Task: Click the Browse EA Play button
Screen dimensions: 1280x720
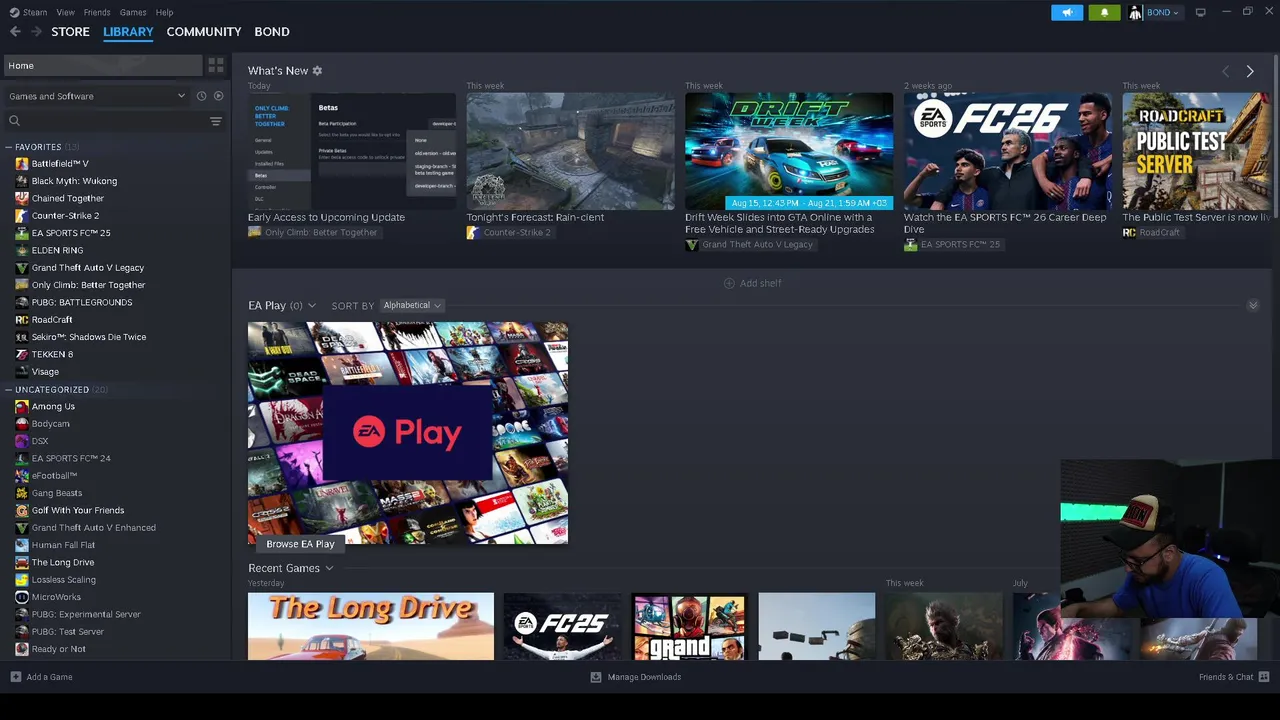Action: [300, 544]
